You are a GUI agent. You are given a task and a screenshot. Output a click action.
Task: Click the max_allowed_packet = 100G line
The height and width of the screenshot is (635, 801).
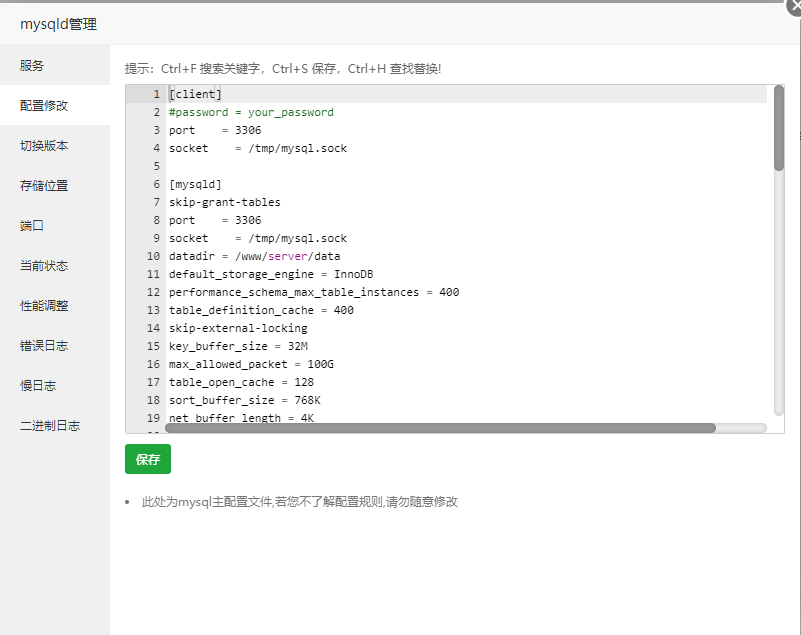coord(251,364)
